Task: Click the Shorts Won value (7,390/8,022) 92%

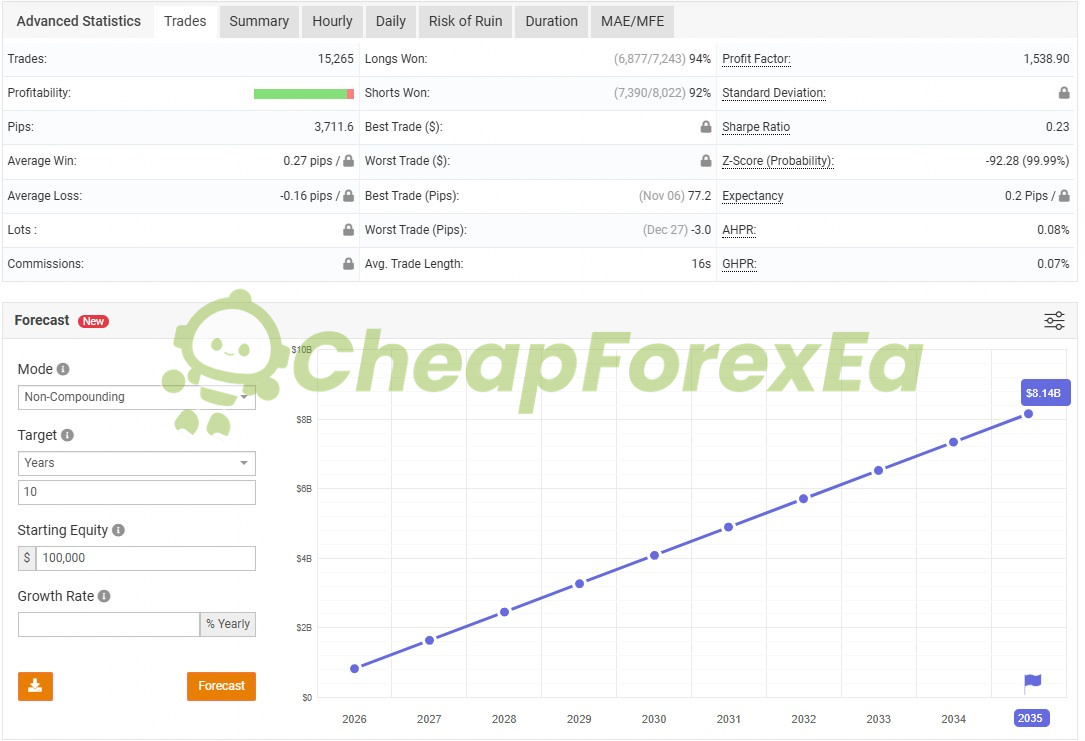Action: (x=662, y=93)
